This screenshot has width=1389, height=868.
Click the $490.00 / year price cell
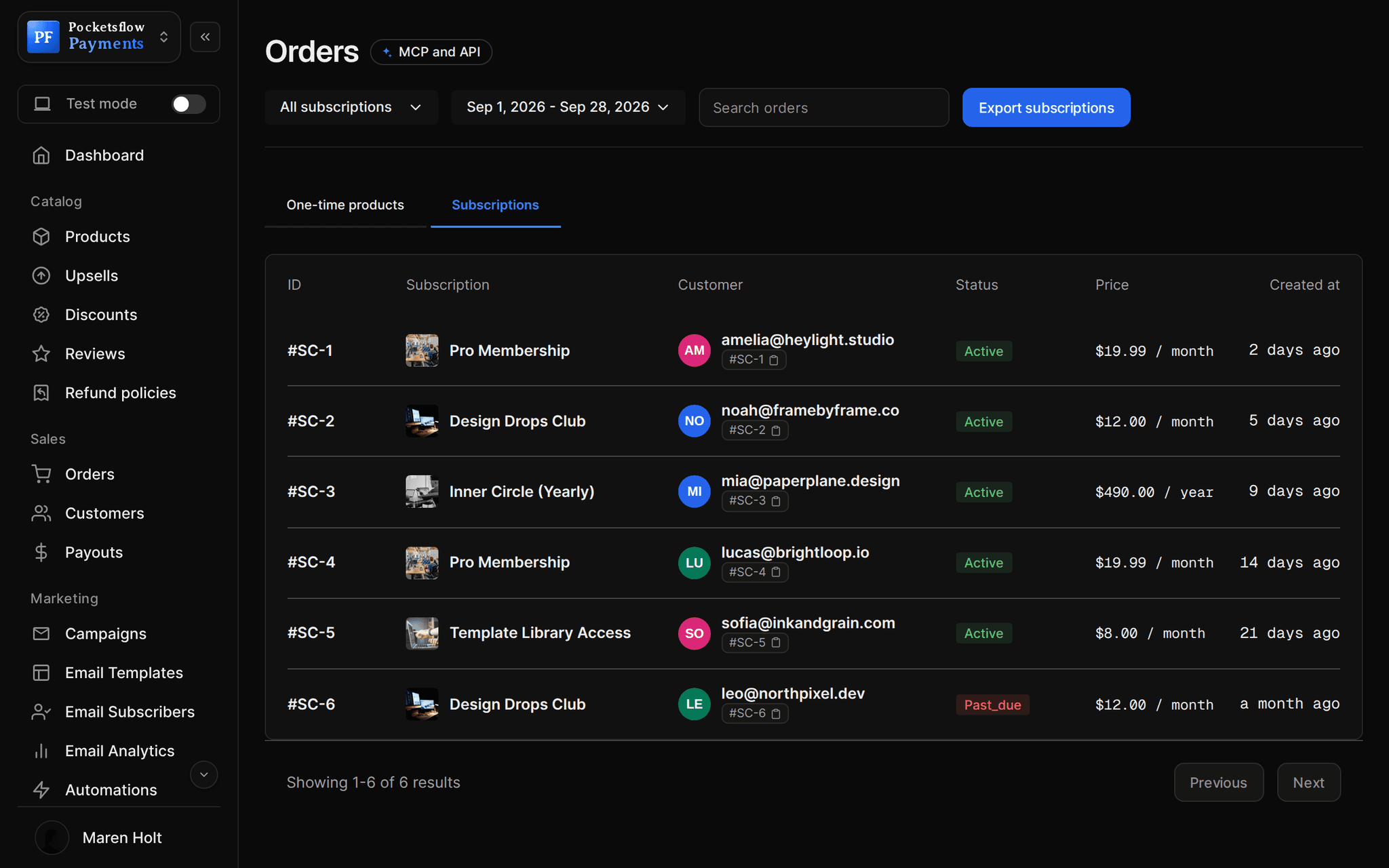click(1154, 492)
